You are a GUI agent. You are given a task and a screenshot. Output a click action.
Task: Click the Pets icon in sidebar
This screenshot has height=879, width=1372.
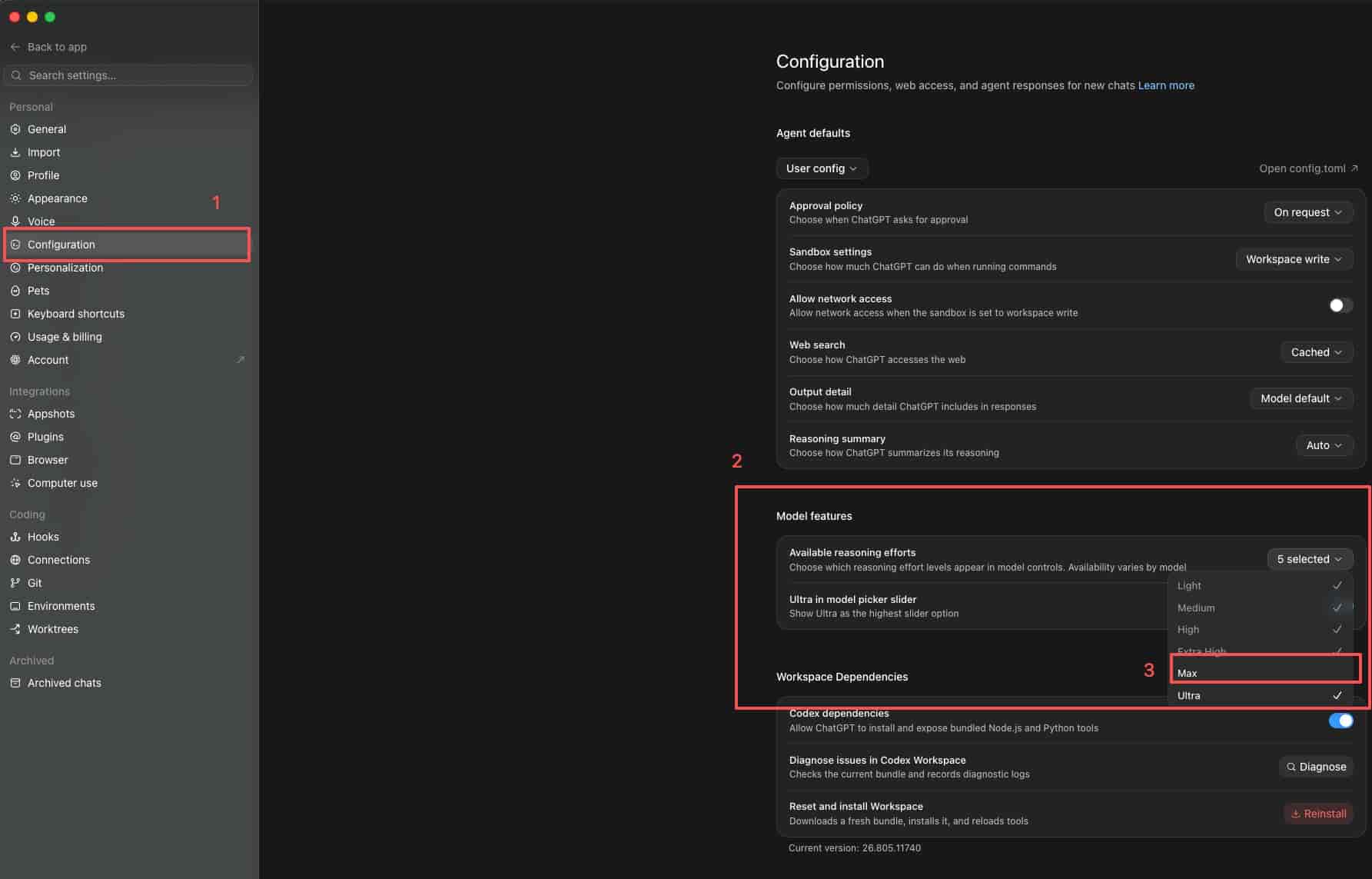click(x=15, y=291)
